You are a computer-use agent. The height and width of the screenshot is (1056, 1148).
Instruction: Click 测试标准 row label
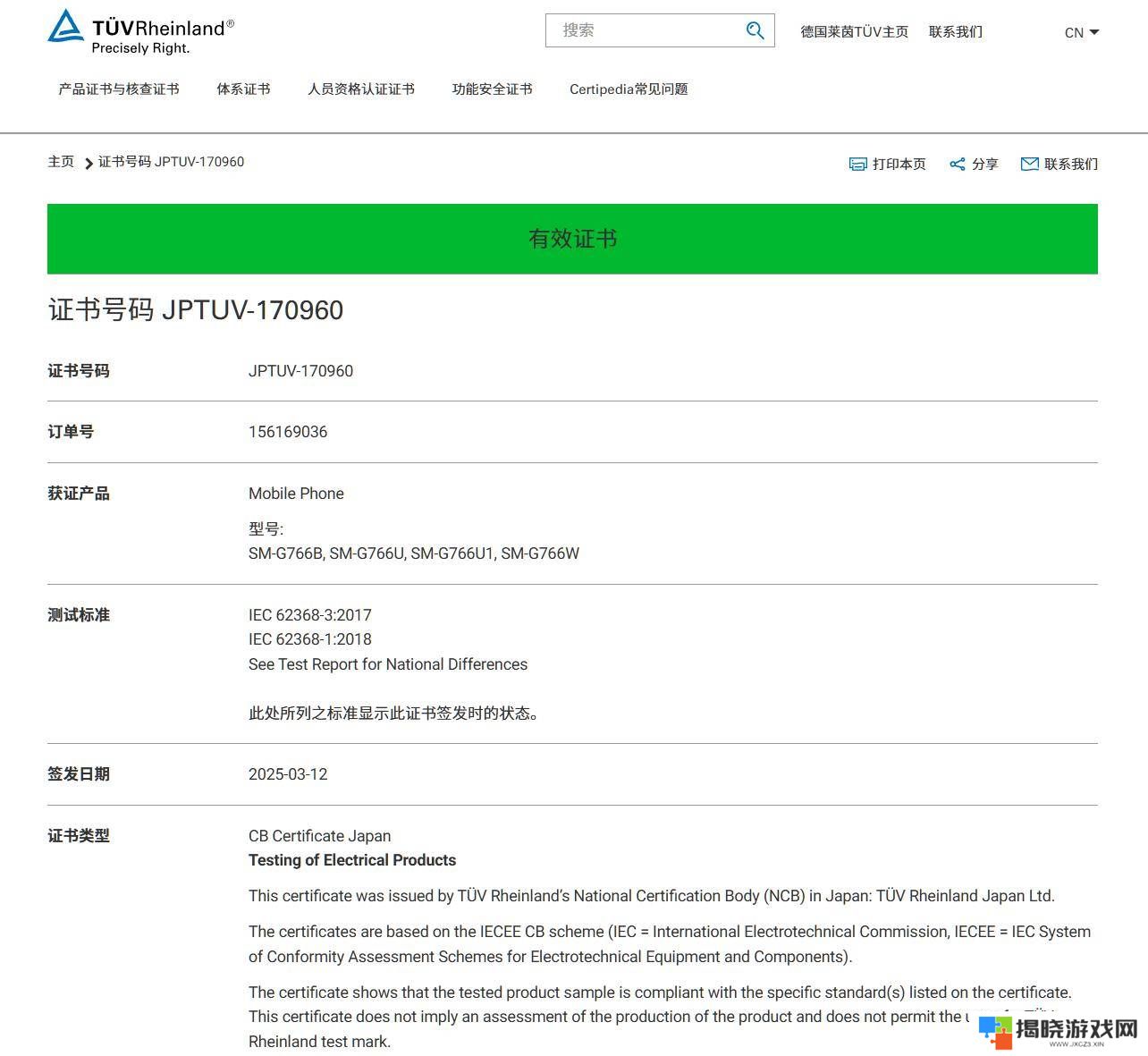click(79, 615)
